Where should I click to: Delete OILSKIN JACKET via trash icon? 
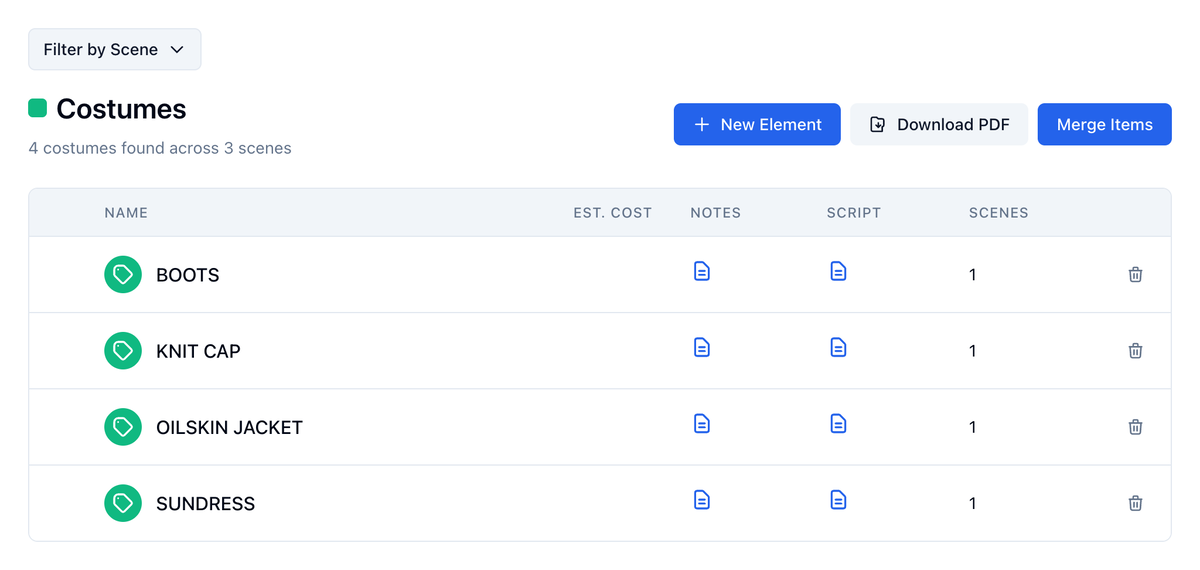1135,427
